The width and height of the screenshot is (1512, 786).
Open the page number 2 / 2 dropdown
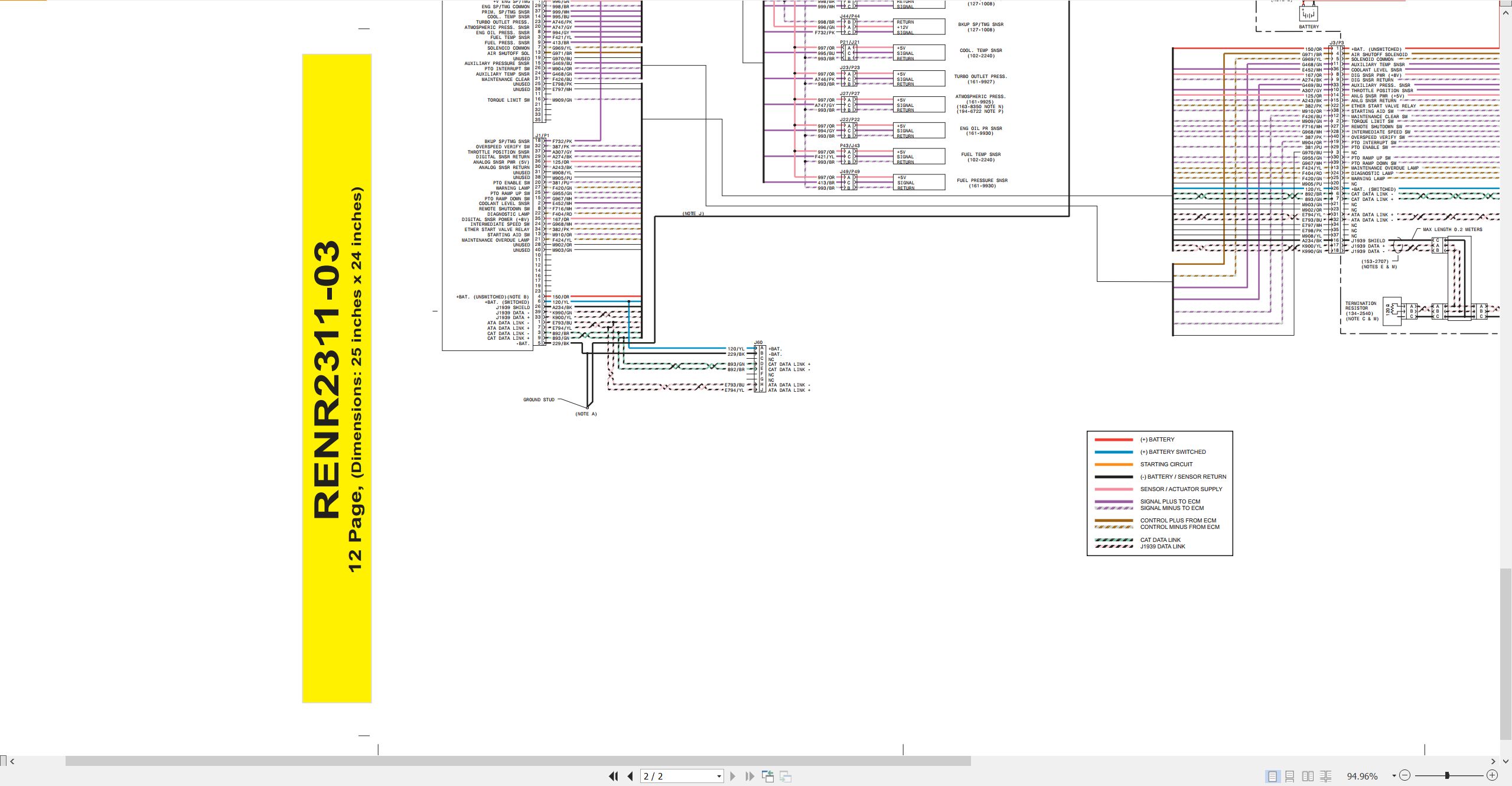(x=719, y=777)
